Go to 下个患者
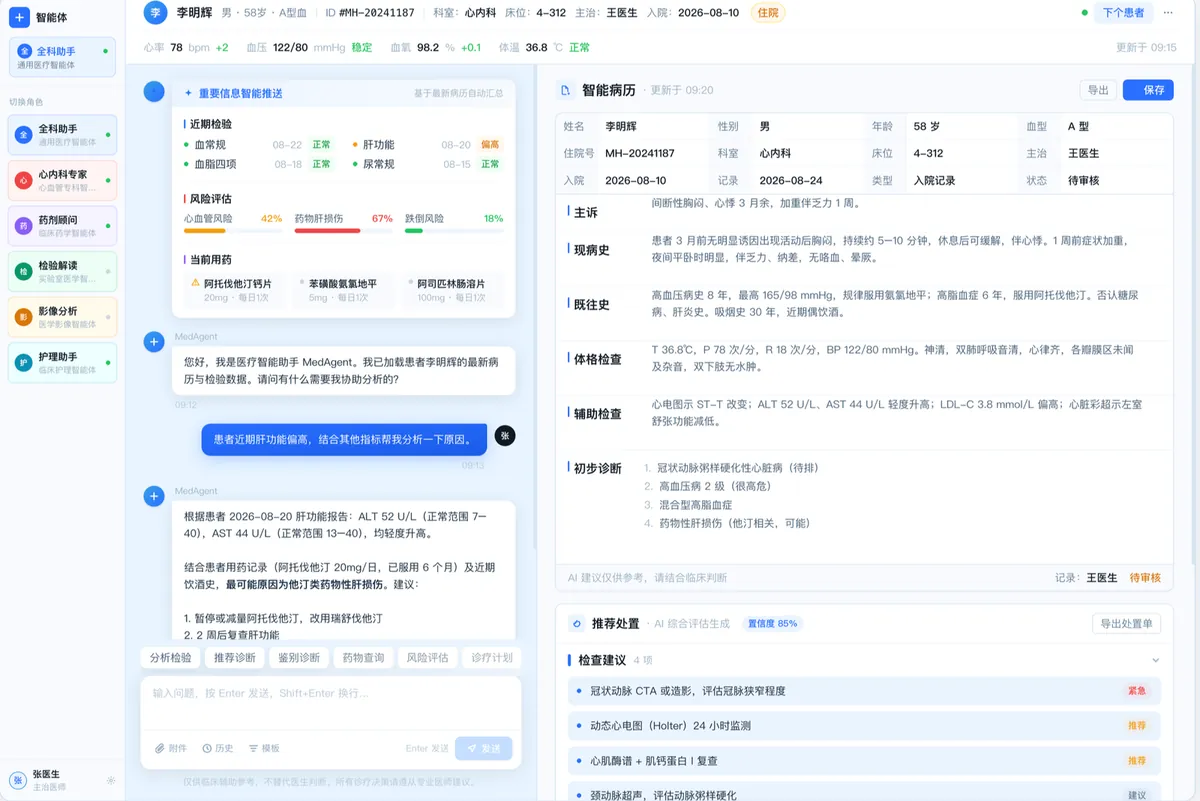 (x=1123, y=13)
